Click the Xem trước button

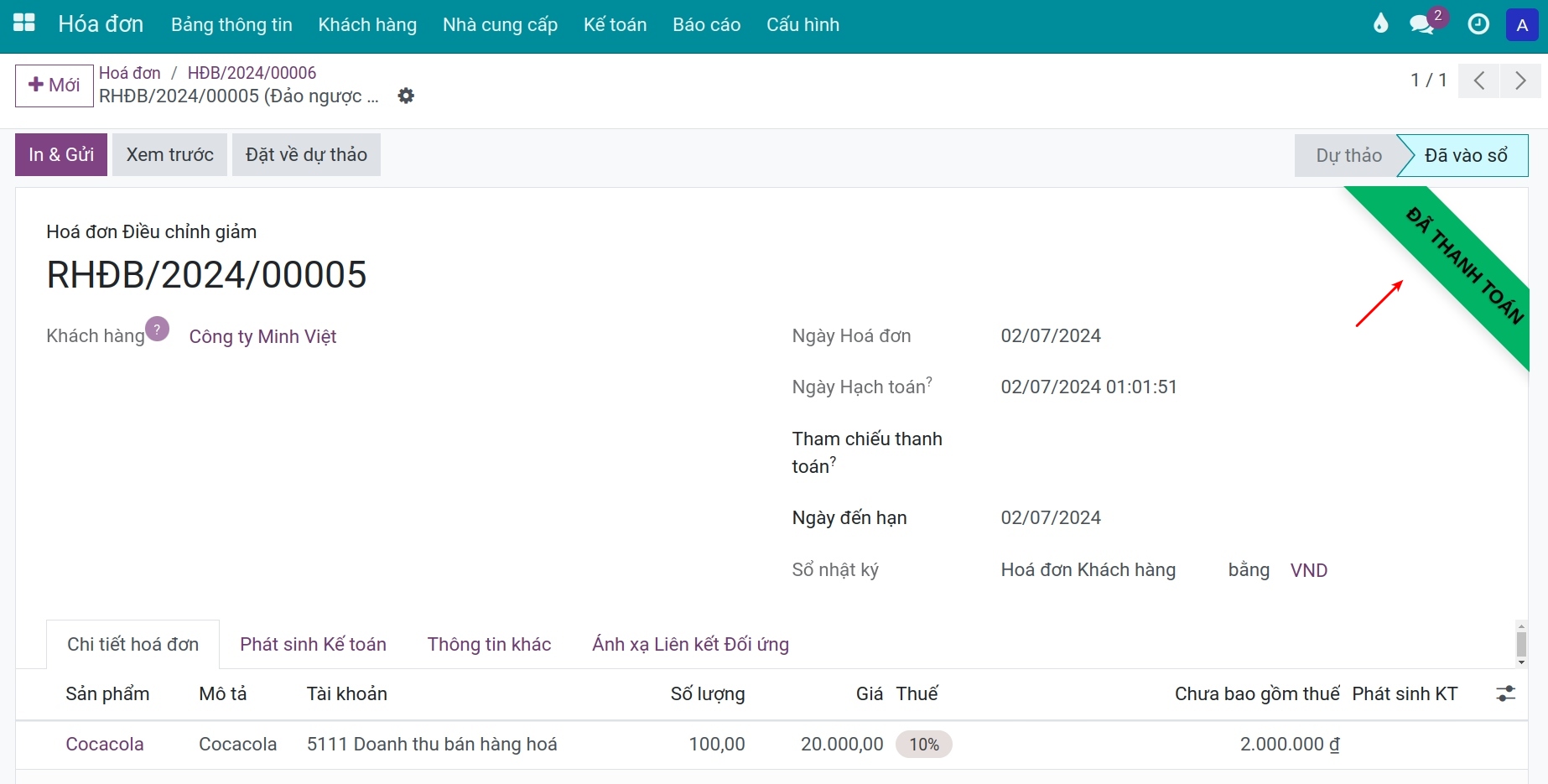pos(170,154)
